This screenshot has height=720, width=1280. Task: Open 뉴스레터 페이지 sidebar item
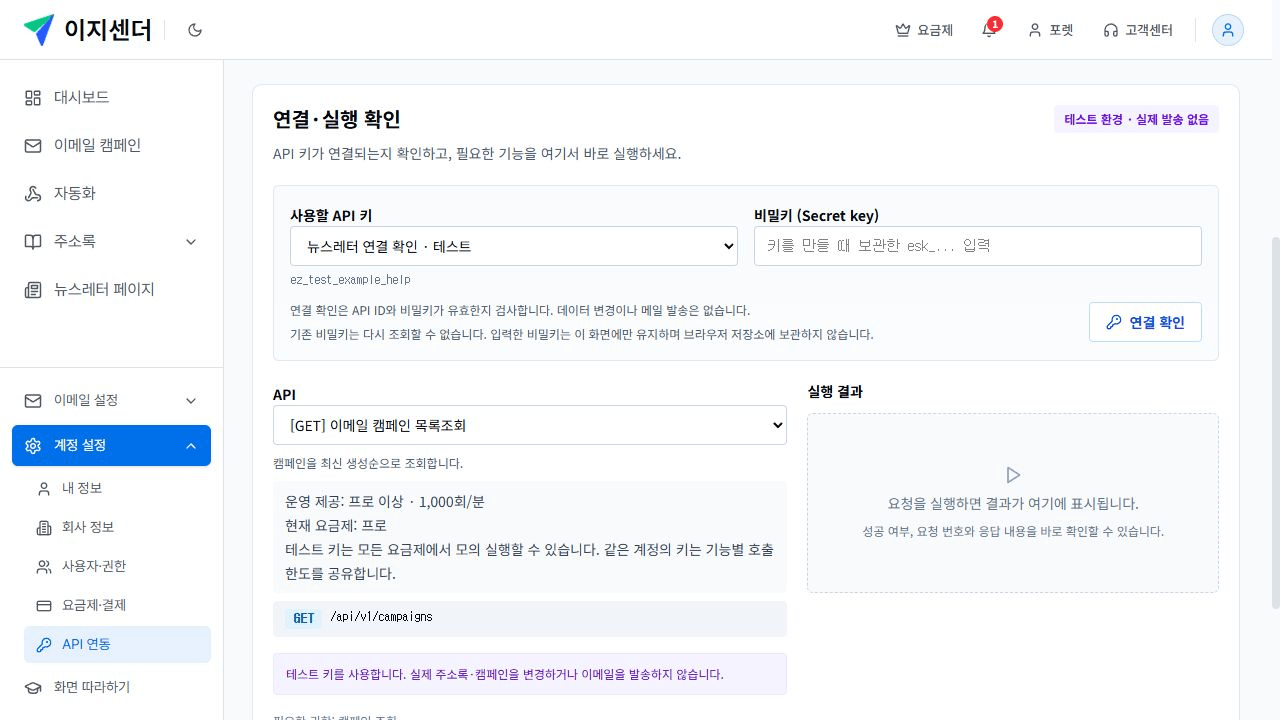click(x=111, y=289)
